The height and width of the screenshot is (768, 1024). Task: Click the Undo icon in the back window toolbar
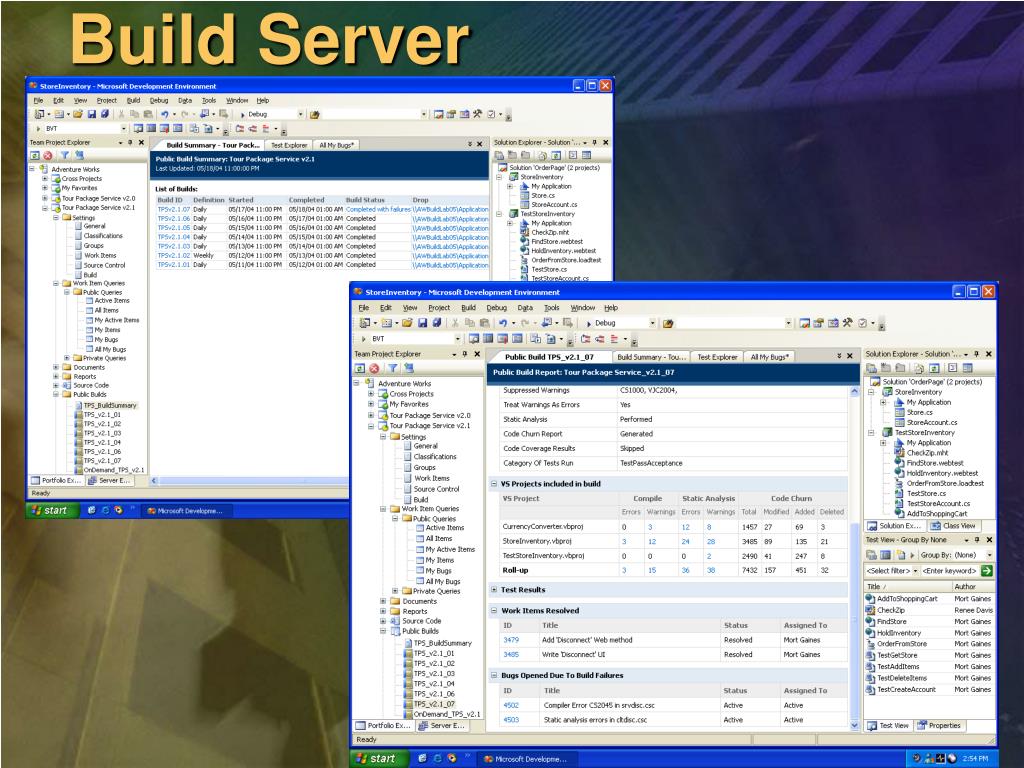[x=165, y=114]
